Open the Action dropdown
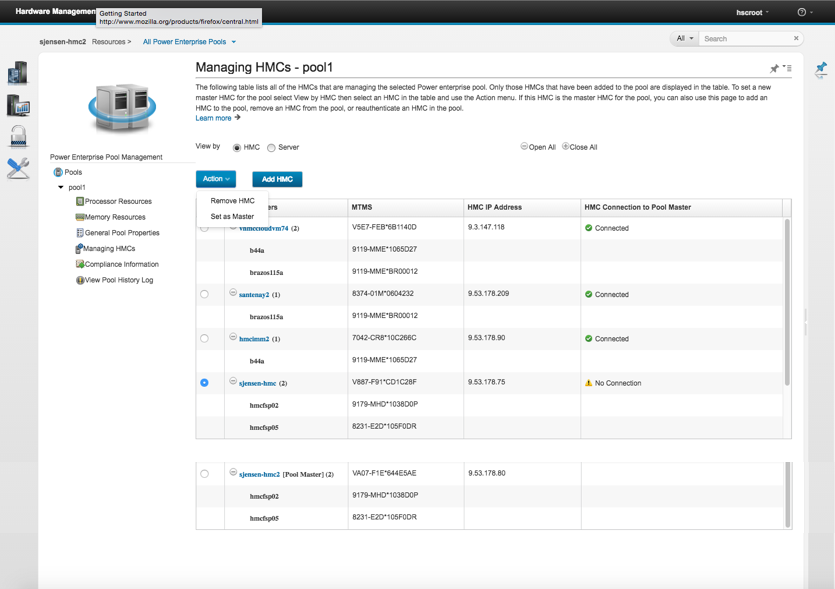The image size is (835, 589). click(x=216, y=179)
